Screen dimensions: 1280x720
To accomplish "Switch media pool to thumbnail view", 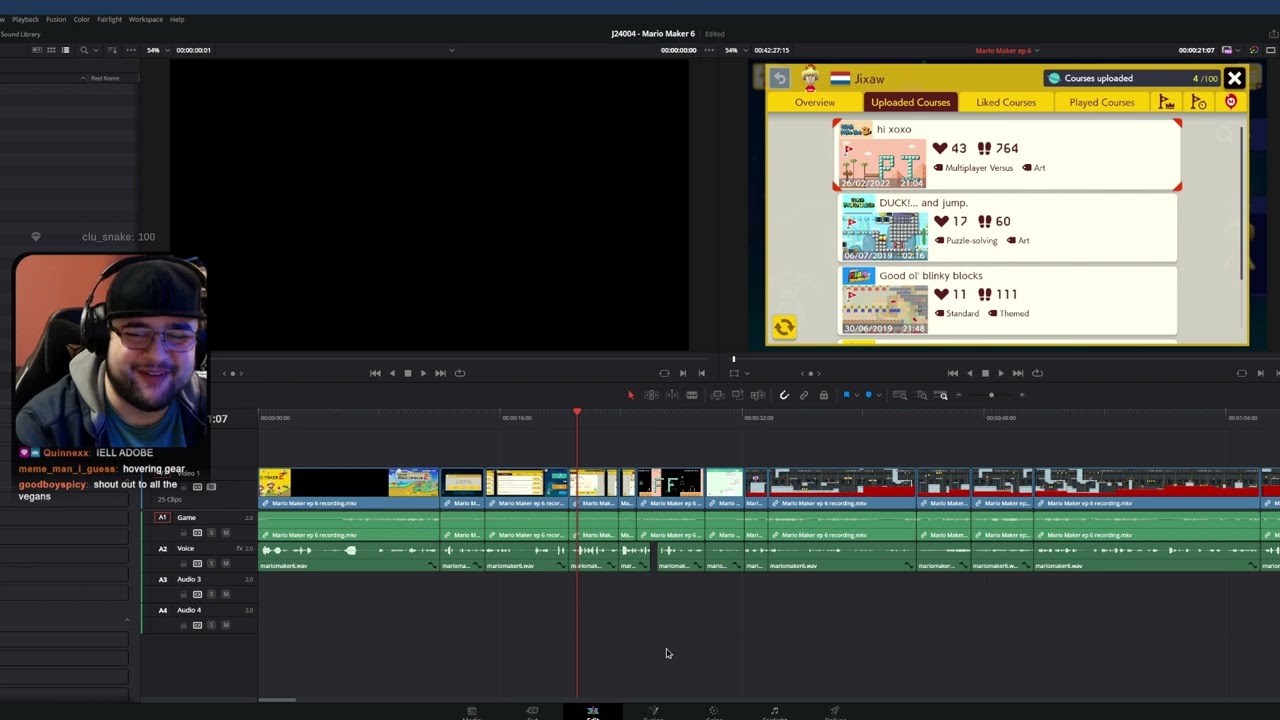I will (x=52, y=50).
